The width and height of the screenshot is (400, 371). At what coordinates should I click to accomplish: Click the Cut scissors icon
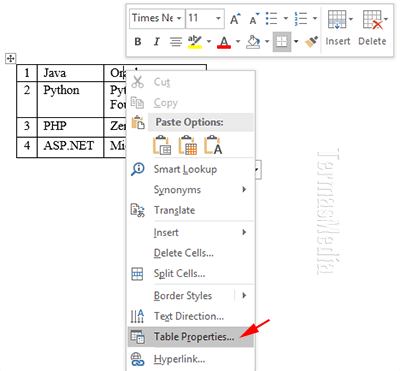[x=137, y=82]
